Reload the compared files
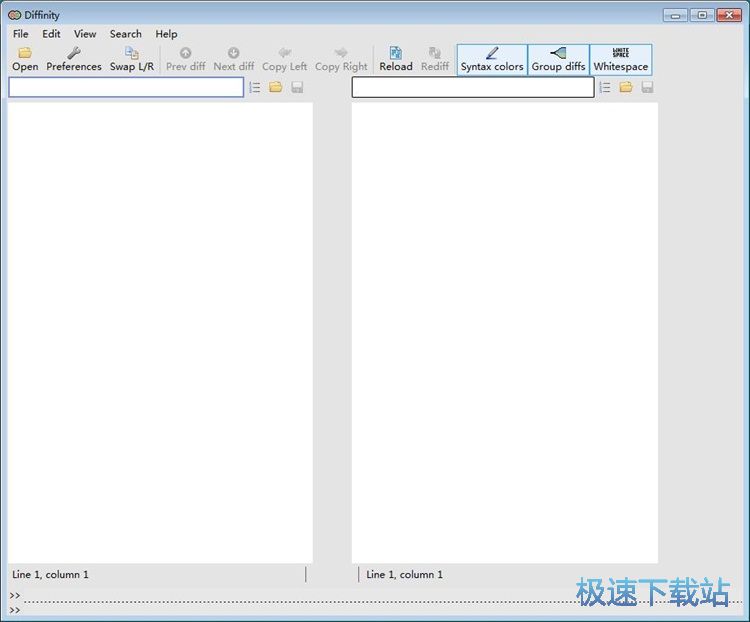The width and height of the screenshot is (750, 622). [395, 59]
